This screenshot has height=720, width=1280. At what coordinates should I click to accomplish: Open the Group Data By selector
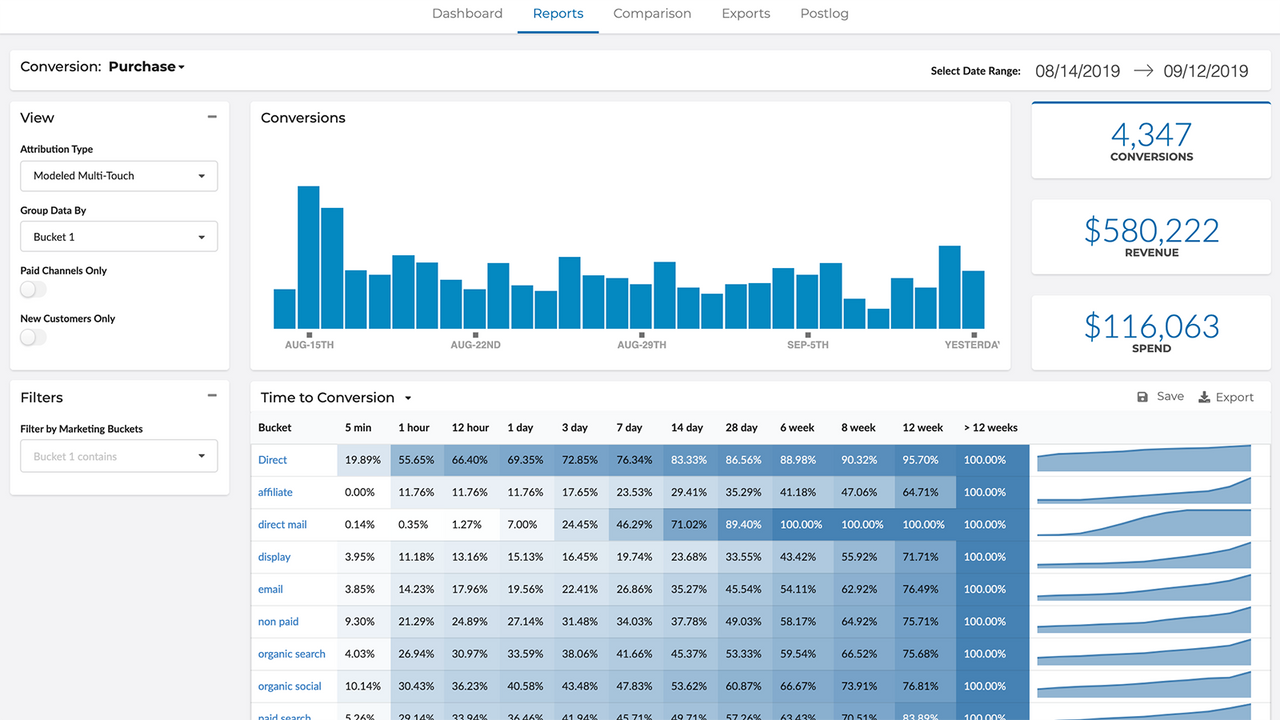[x=118, y=236]
